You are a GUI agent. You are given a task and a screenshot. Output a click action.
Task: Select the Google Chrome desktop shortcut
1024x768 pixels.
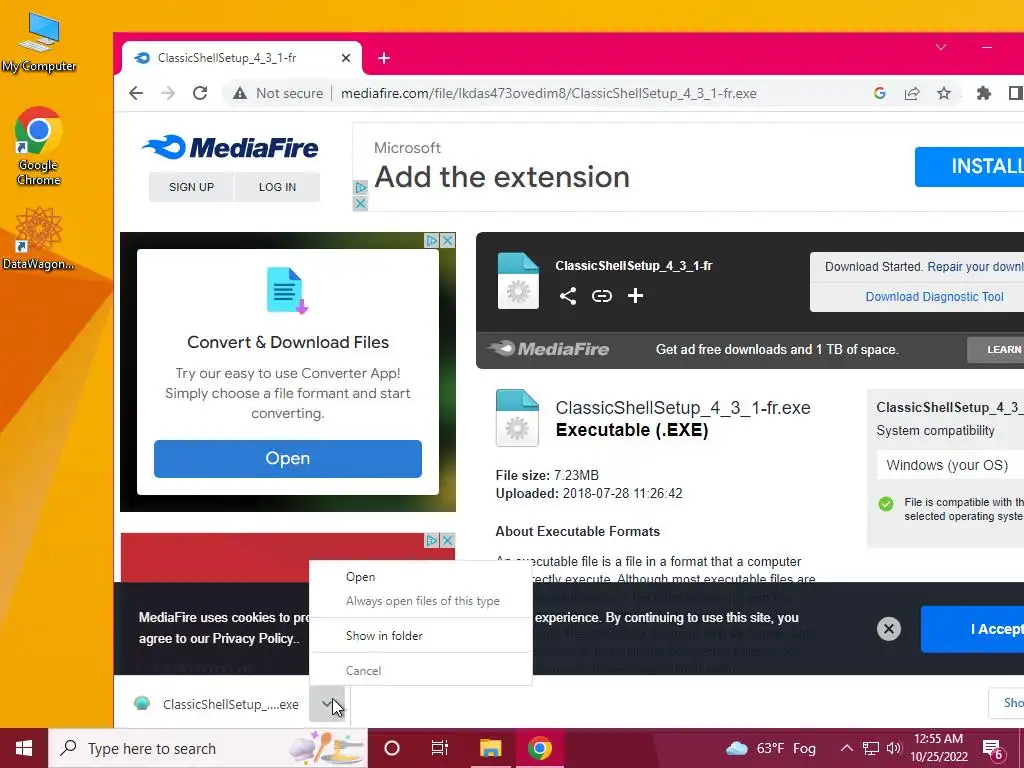[x=39, y=146]
